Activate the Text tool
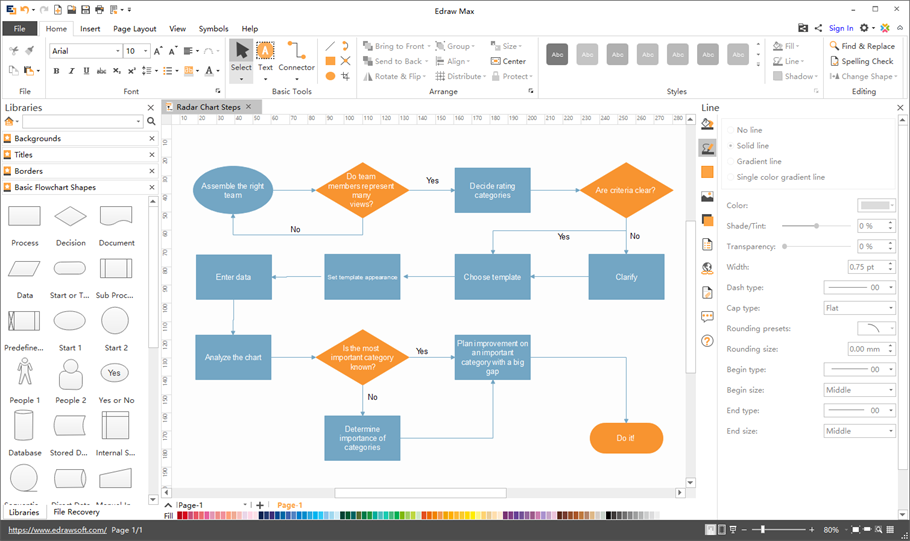 coord(265,56)
